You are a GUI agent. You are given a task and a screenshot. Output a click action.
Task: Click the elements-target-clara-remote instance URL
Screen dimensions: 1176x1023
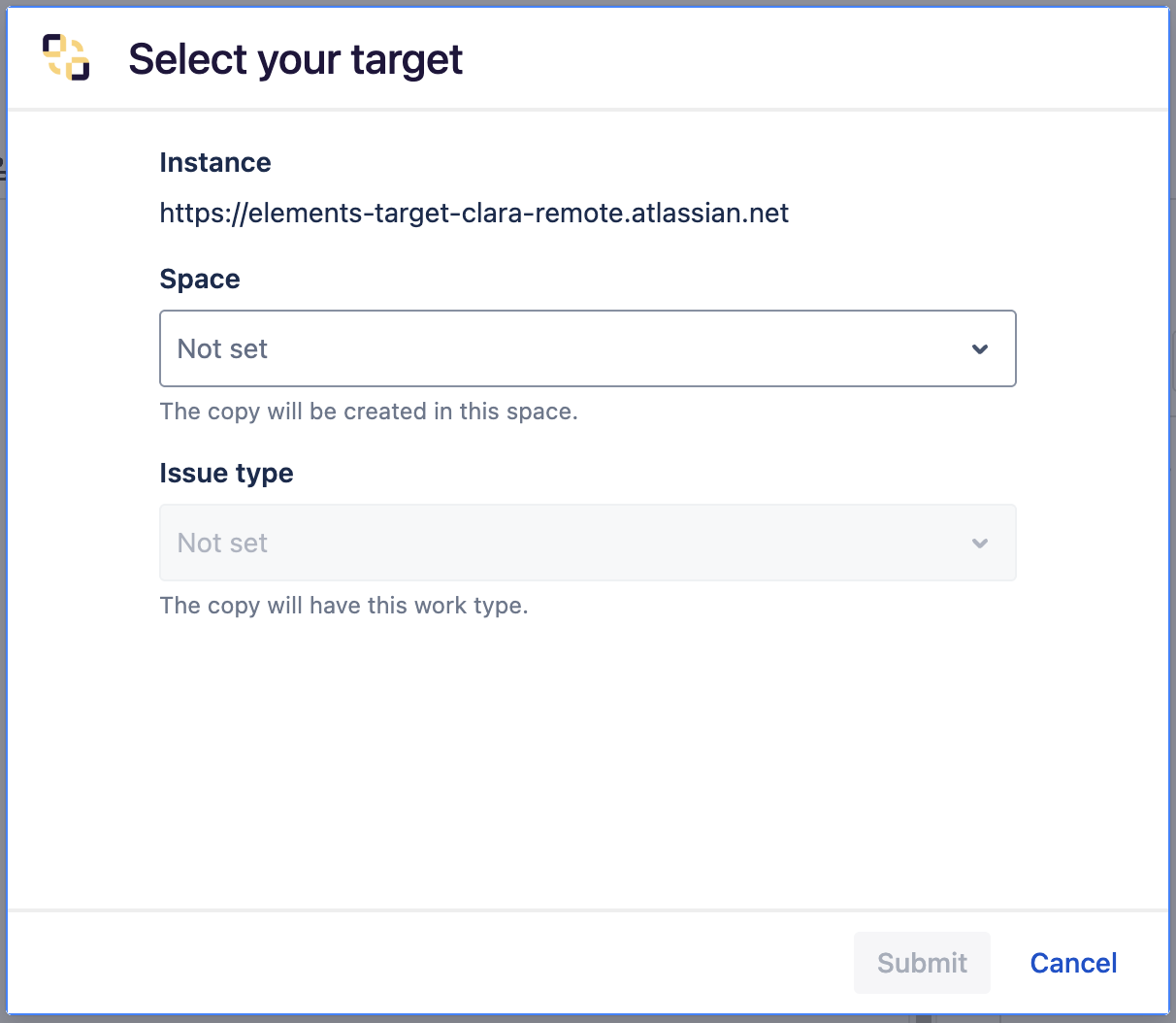474,213
